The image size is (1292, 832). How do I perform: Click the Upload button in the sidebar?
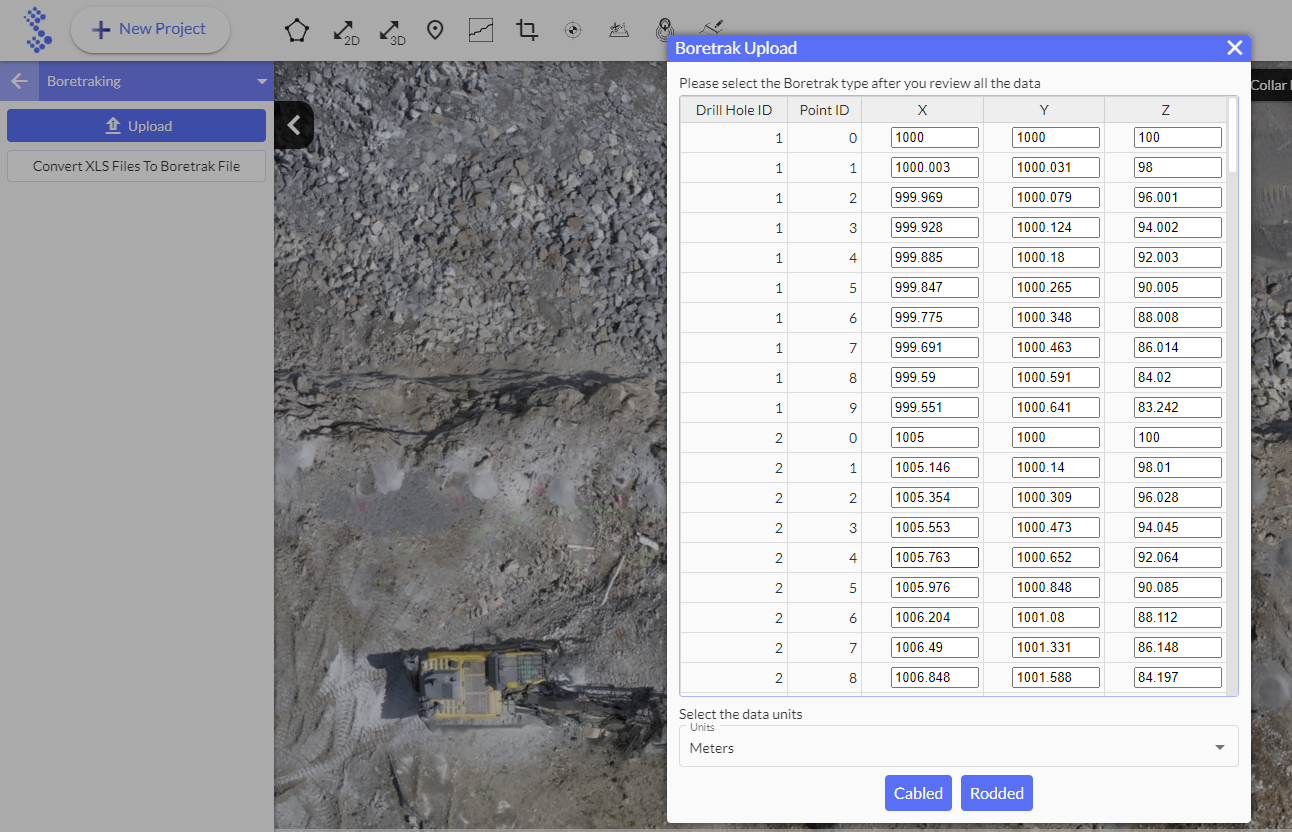tap(137, 126)
